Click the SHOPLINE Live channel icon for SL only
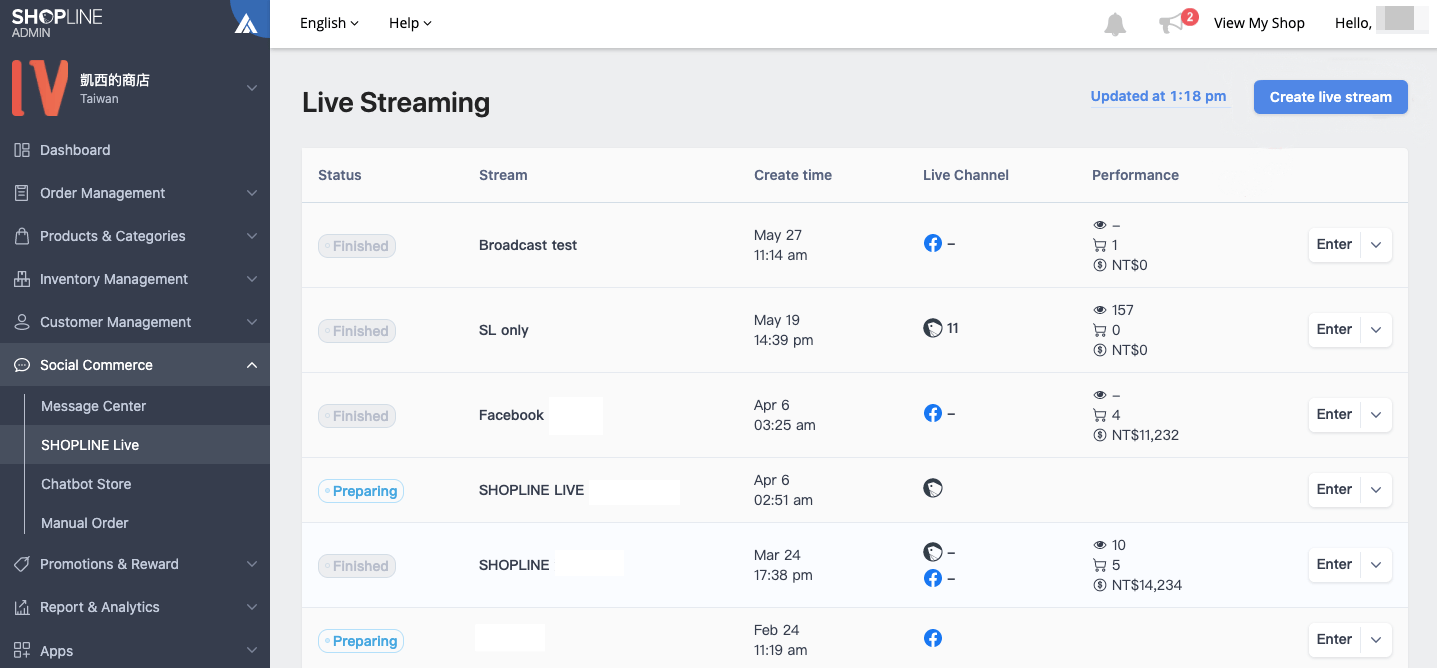This screenshot has width=1437, height=668. [x=932, y=327]
